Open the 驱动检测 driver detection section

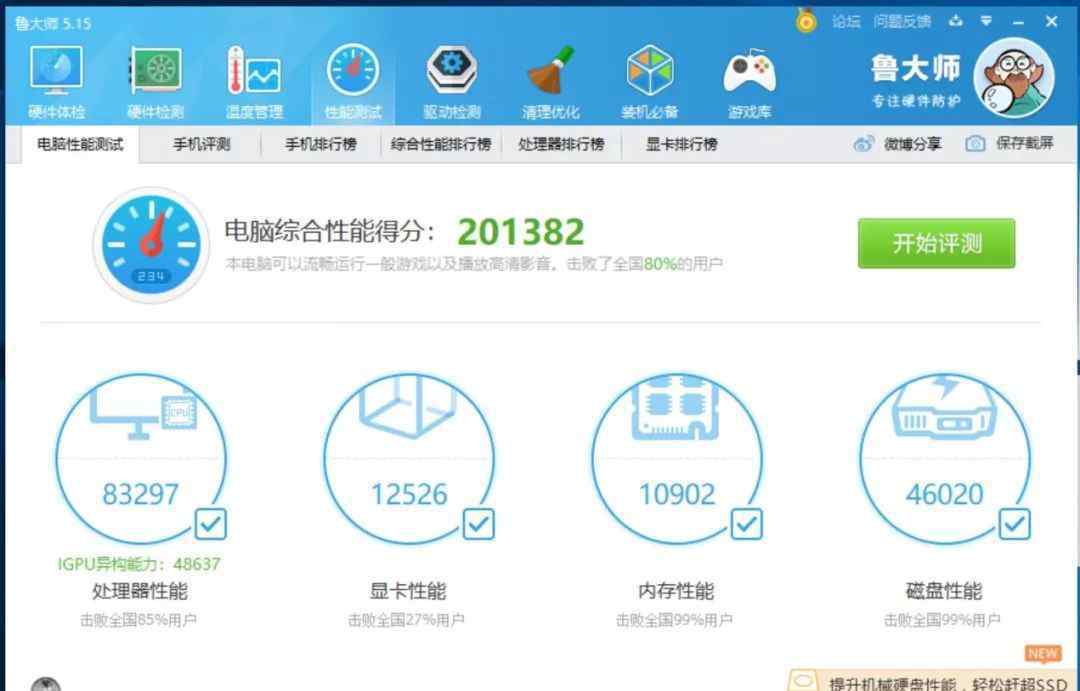coord(452,81)
